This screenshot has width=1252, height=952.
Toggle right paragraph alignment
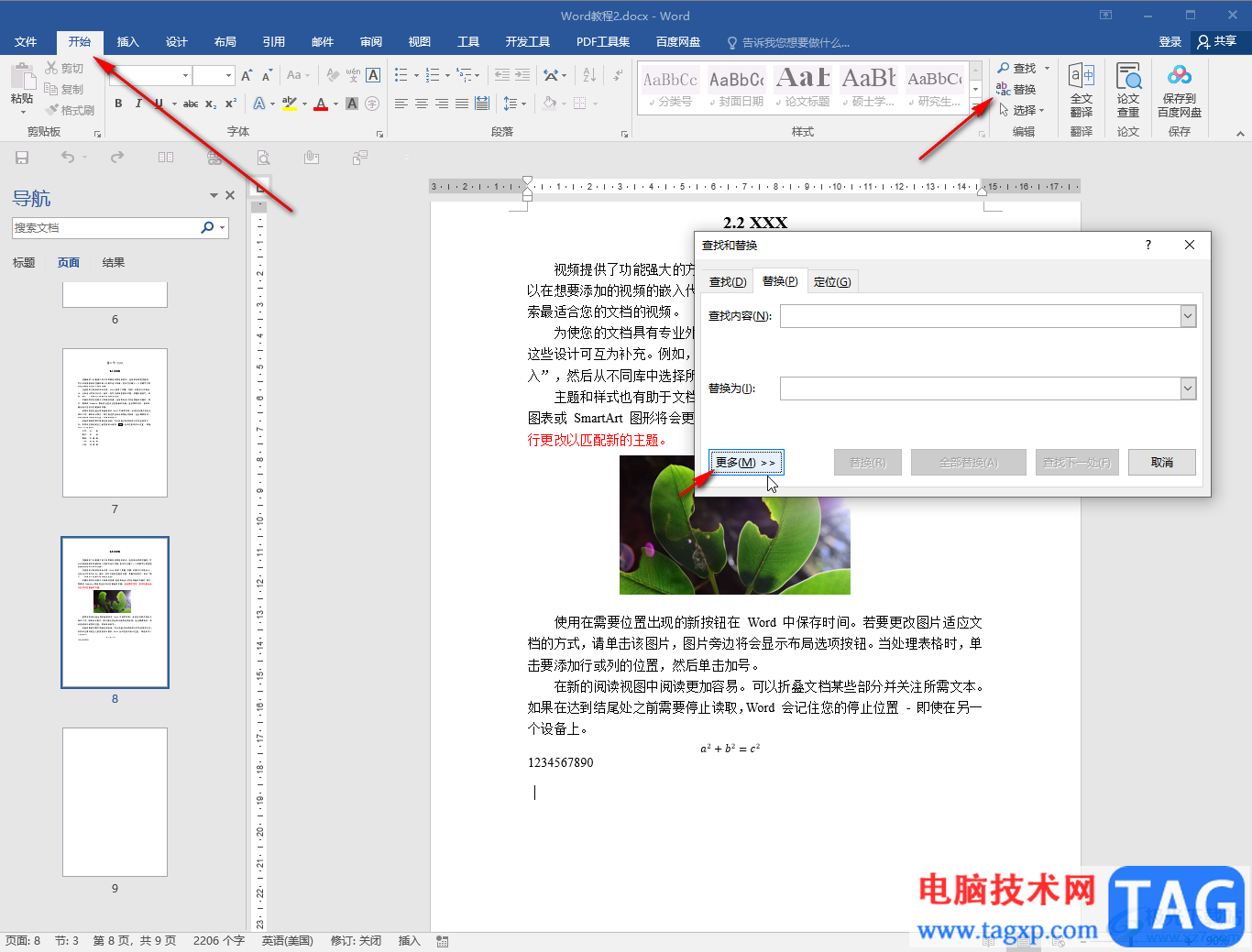pyautogui.click(x=442, y=104)
